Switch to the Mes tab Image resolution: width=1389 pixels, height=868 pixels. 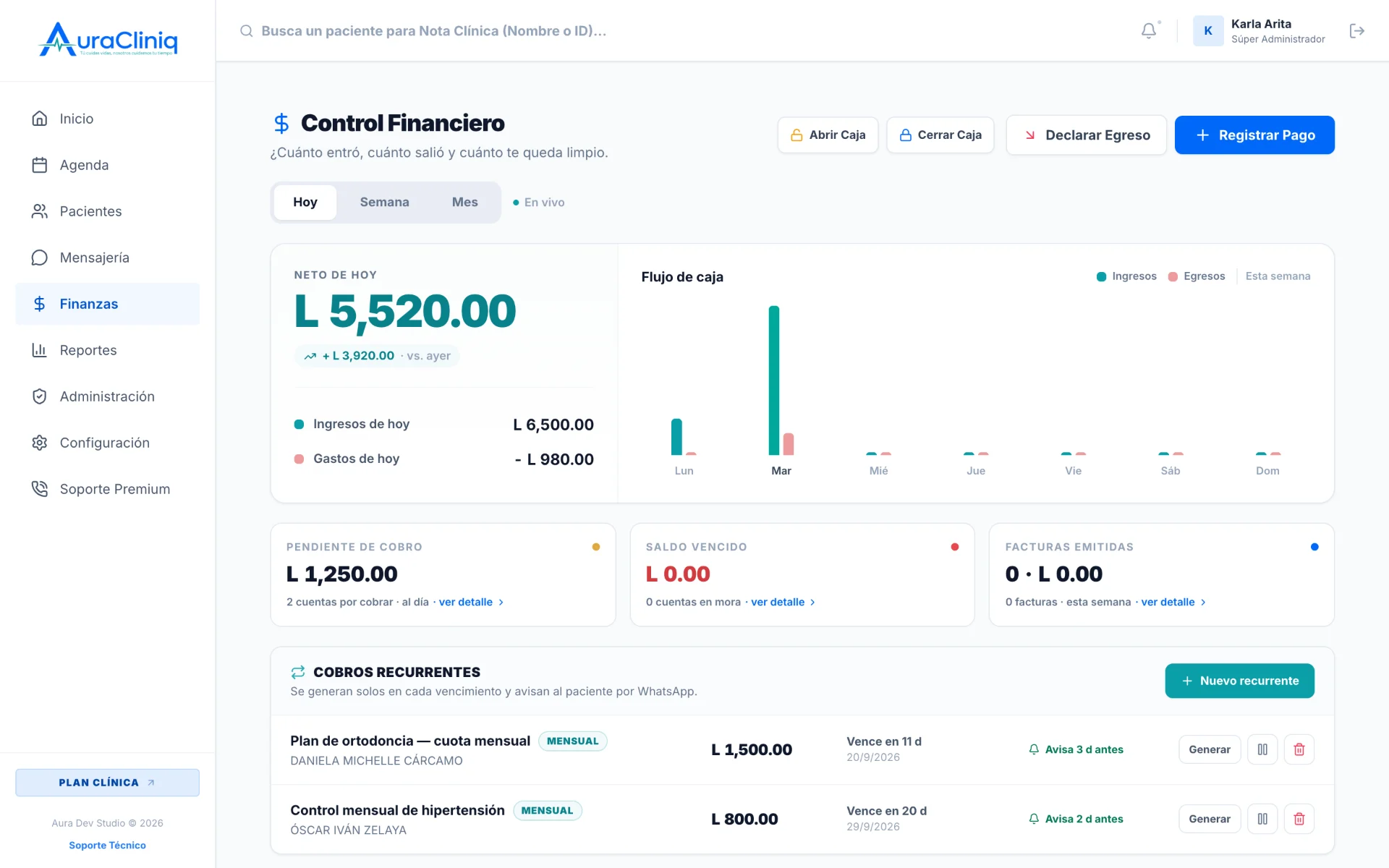(465, 203)
